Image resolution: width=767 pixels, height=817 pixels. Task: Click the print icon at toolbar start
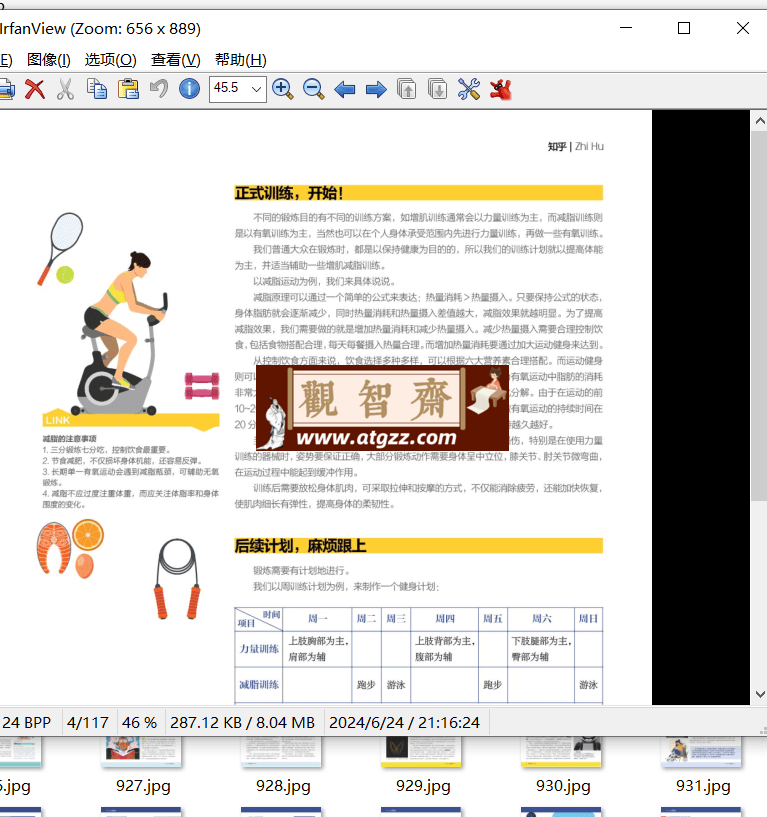[7, 89]
